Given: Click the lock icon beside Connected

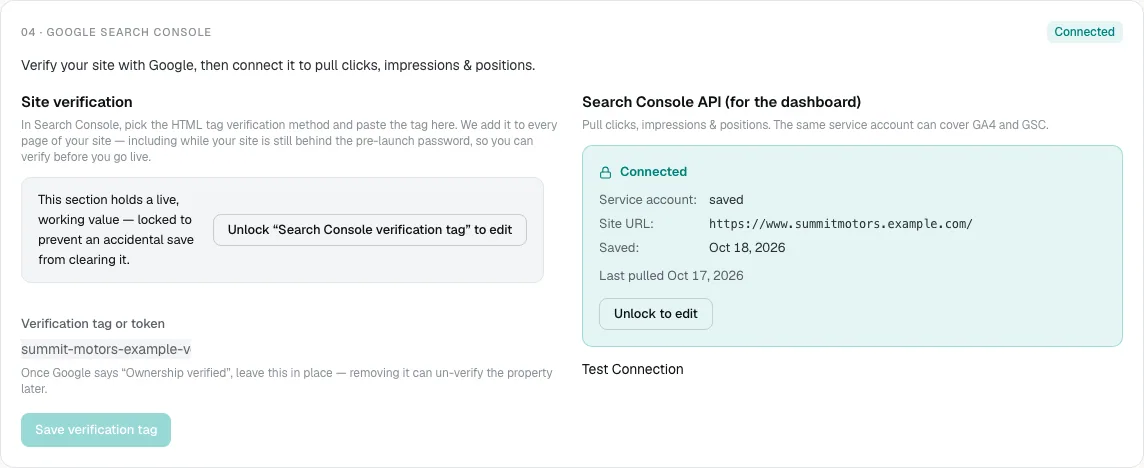Looking at the screenshot, I should (605, 172).
